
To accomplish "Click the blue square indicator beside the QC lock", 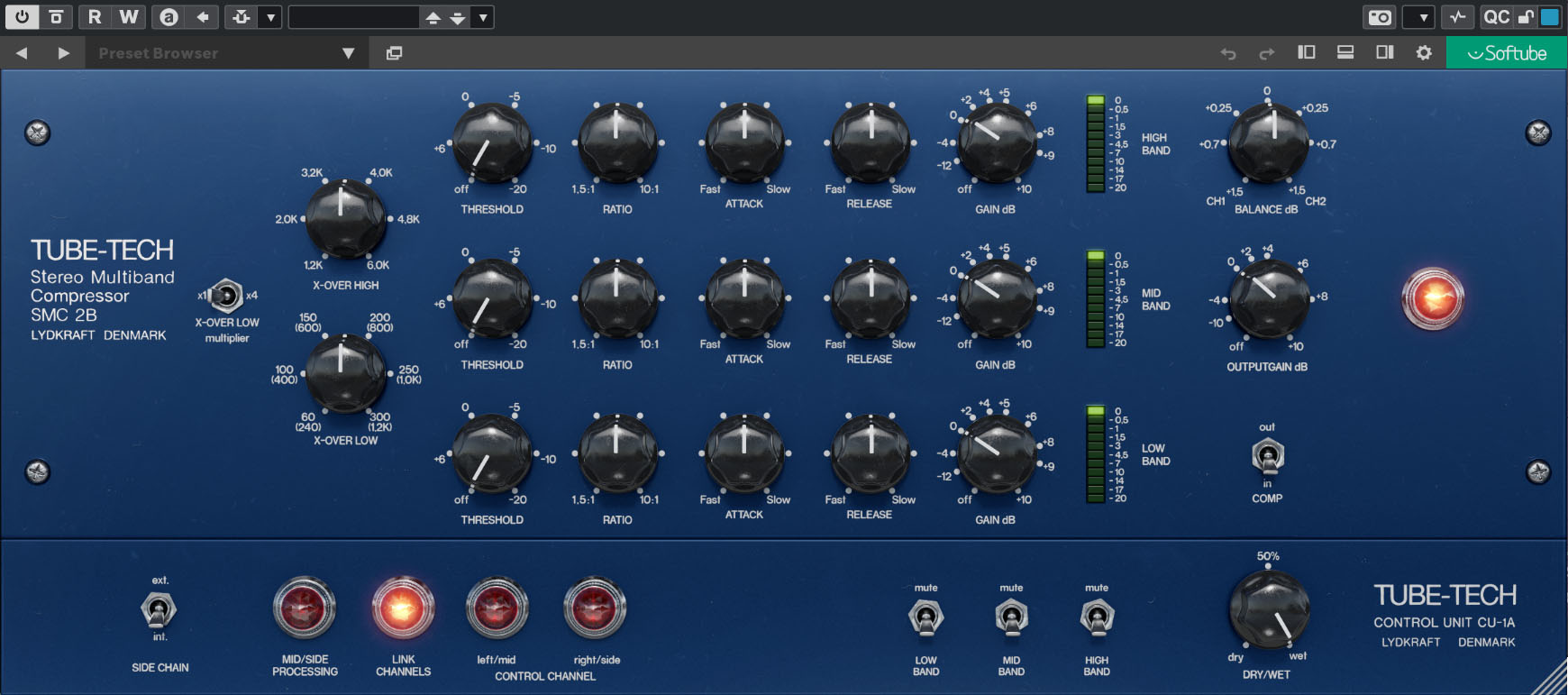I will tap(1550, 16).
